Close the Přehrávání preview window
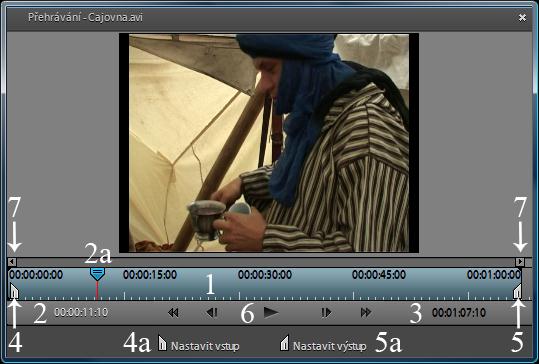The height and width of the screenshot is (364, 539). (522, 17)
